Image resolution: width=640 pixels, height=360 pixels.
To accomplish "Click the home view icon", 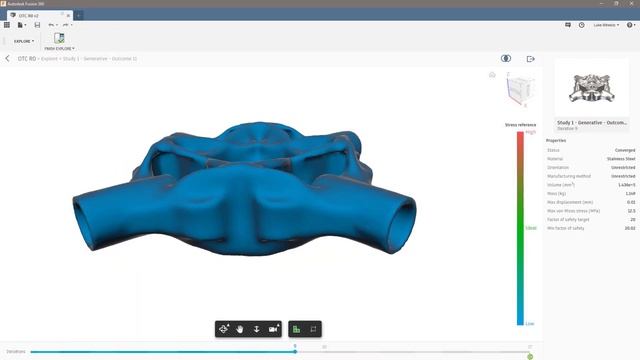I will [492, 75].
